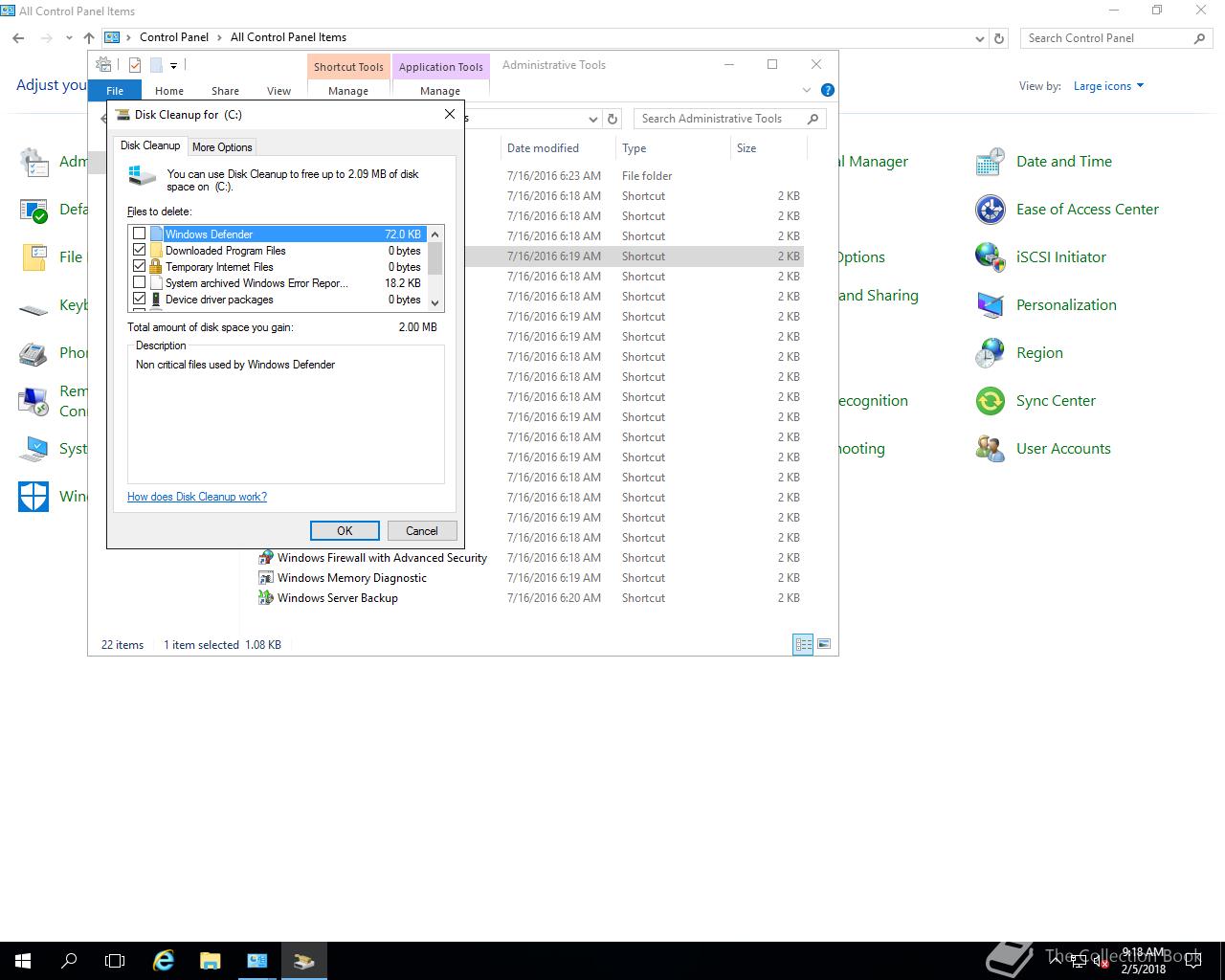Open Customize Quick Access Toolbar dropdown
This screenshot has height=980, width=1225.
[173, 66]
